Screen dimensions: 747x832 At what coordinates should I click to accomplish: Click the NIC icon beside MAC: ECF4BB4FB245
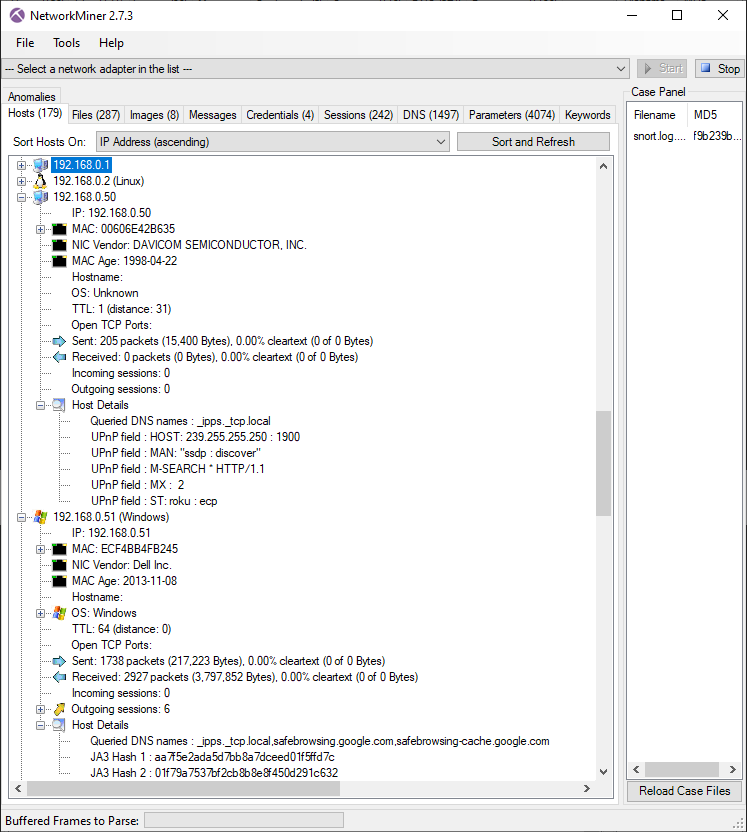[59, 549]
